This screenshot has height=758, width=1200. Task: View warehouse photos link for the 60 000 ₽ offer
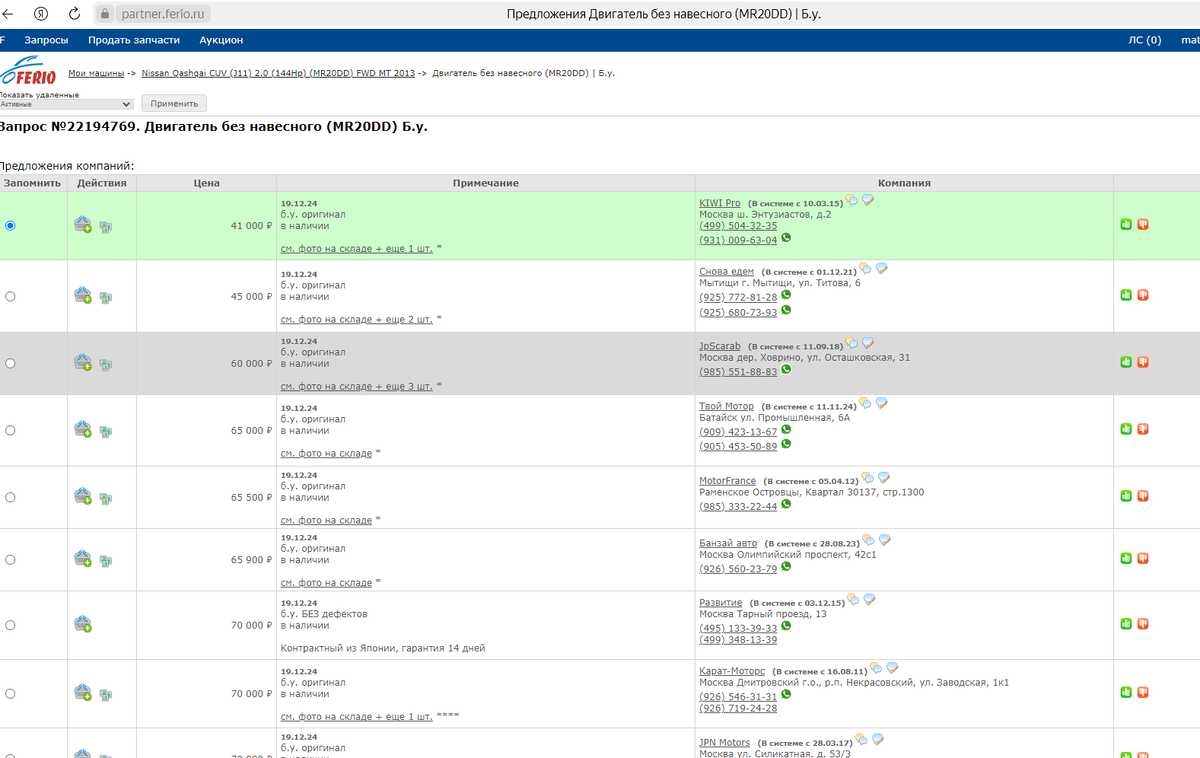[x=357, y=386]
